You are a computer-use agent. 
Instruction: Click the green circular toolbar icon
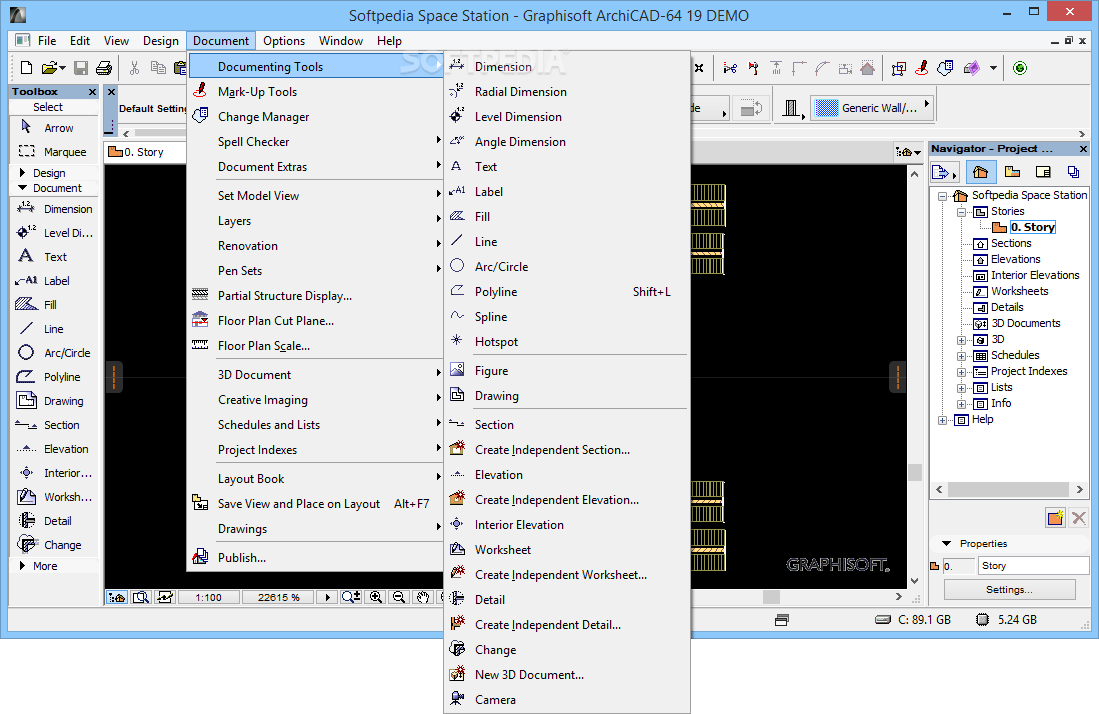tap(1020, 68)
